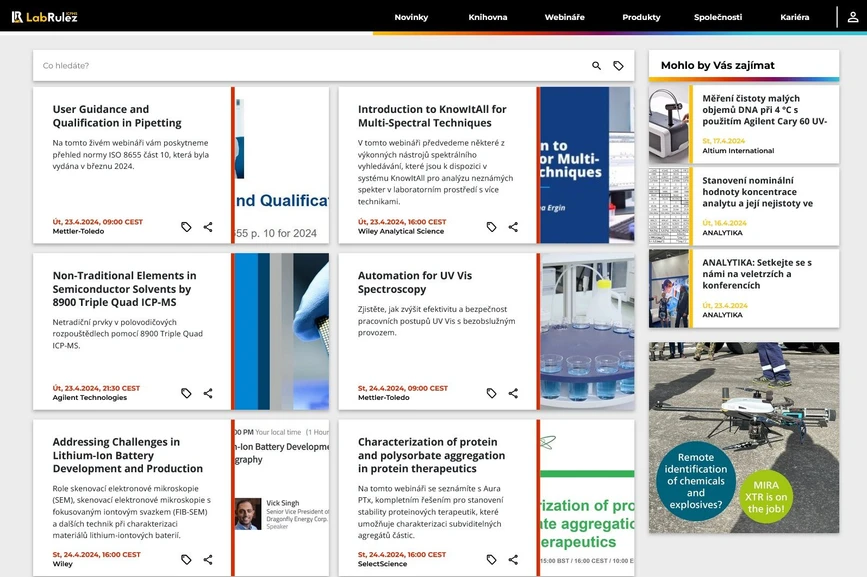
Task: Click the UV Vis autosampler beakers image
Action: coord(587,332)
